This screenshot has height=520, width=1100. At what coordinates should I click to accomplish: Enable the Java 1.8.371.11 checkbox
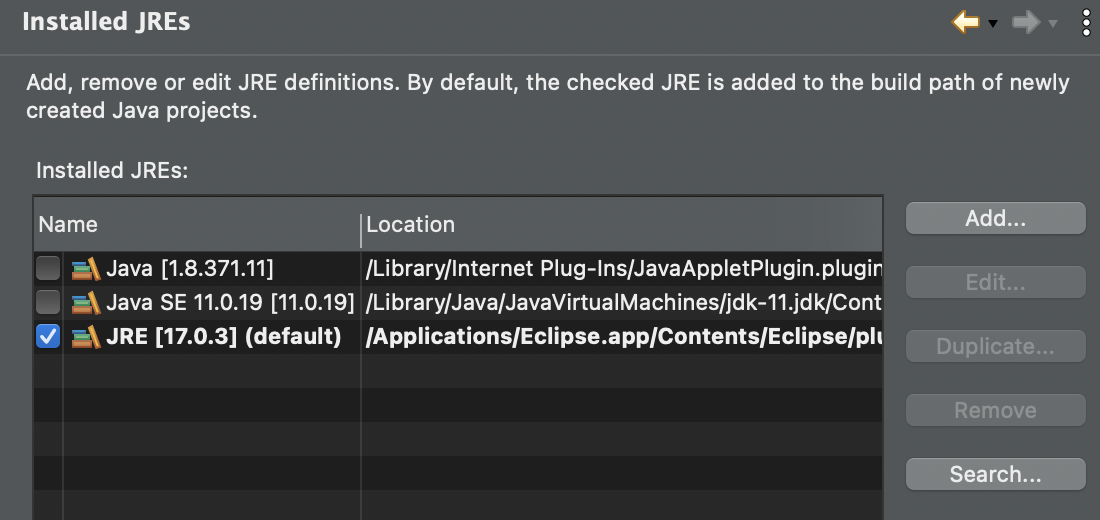click(x=47, y=269)
